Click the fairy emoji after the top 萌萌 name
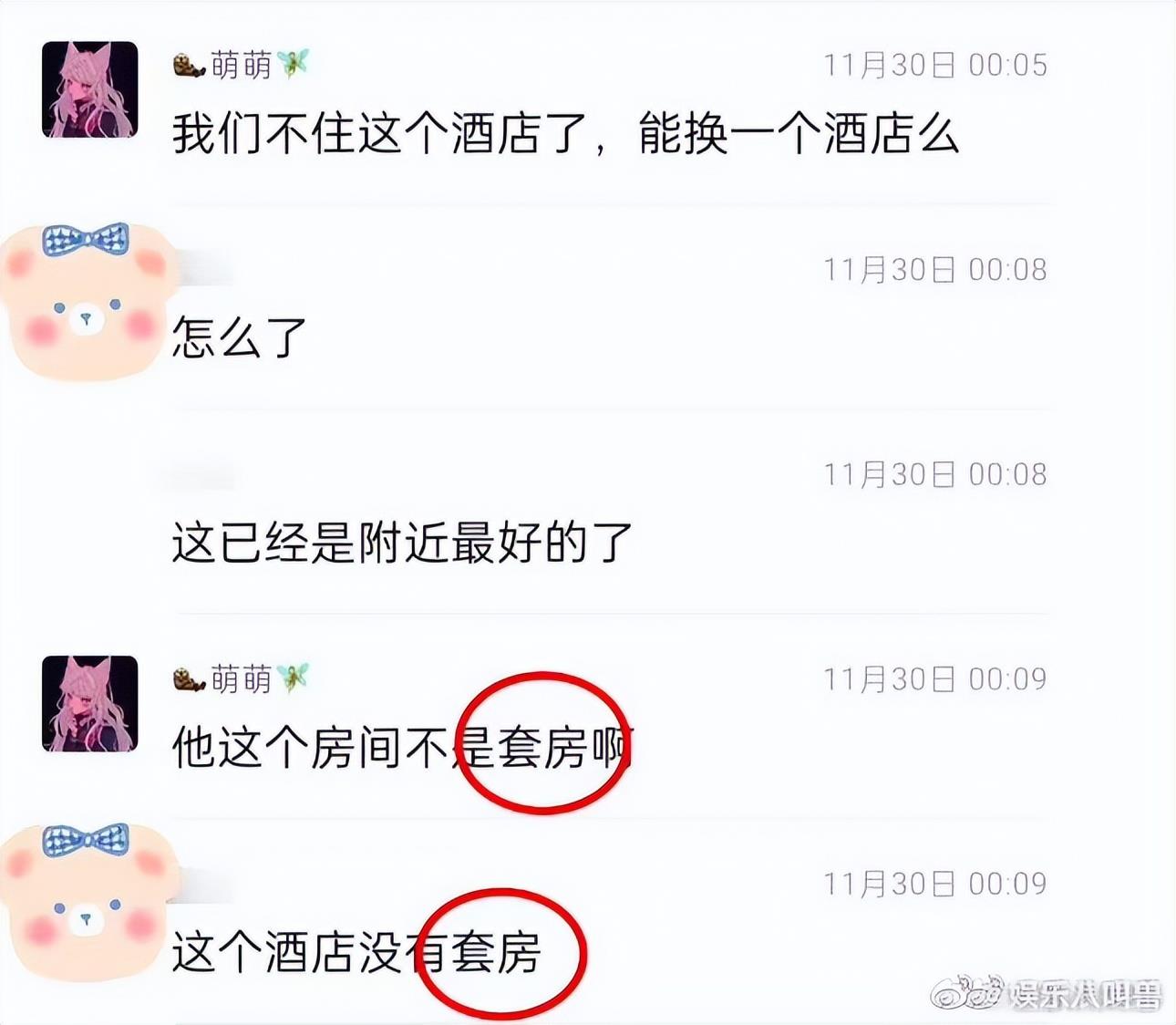Screen dimensions: 1176x1025 [x=294, y=64]
